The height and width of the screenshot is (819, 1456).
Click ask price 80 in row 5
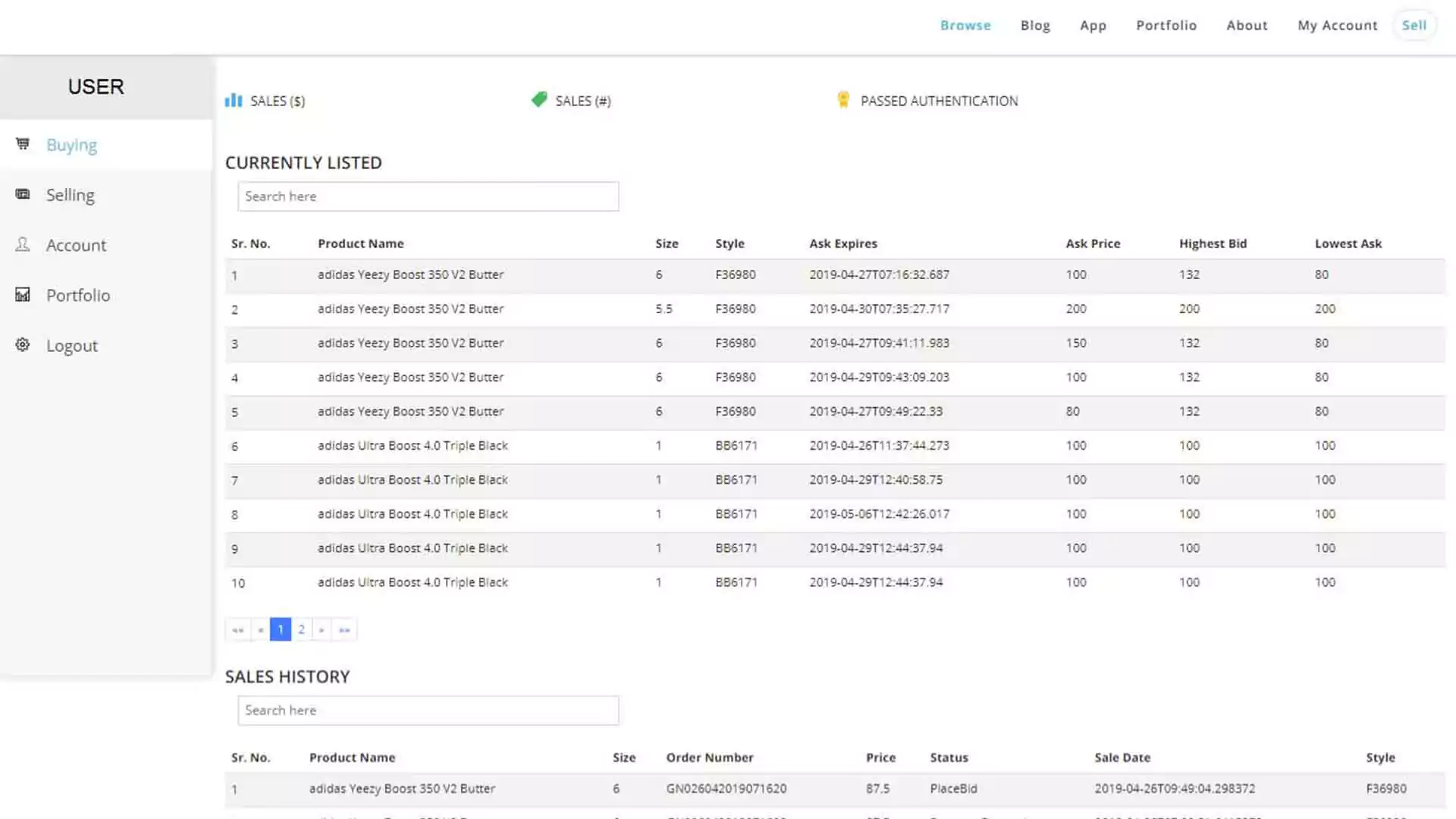[1072, 411]
